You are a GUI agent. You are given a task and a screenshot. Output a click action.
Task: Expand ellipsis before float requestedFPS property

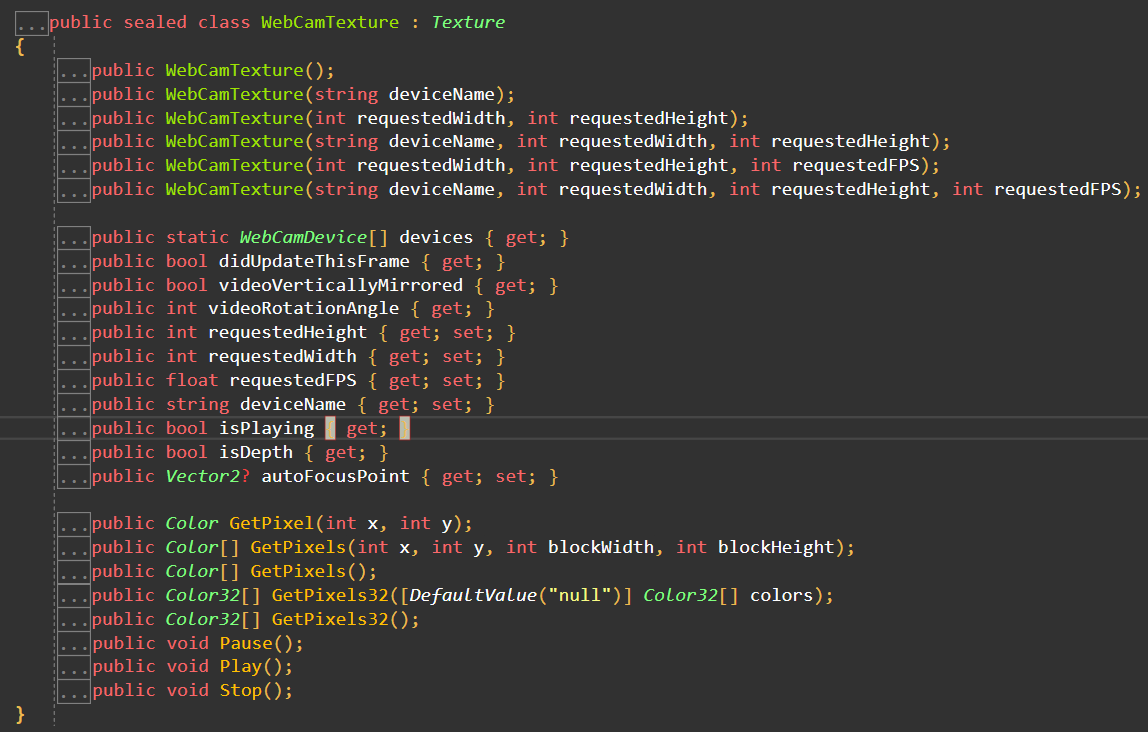[x=74, y=381]
